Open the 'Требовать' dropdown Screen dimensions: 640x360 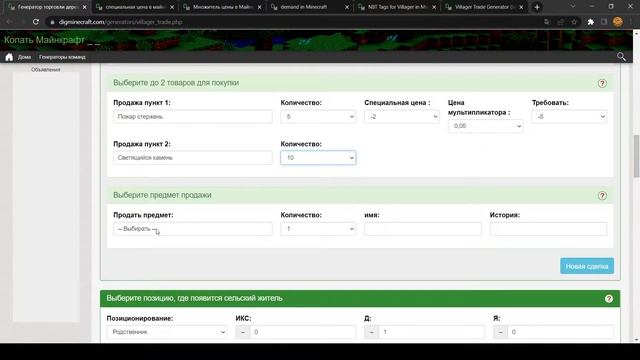tap(569, 117)
